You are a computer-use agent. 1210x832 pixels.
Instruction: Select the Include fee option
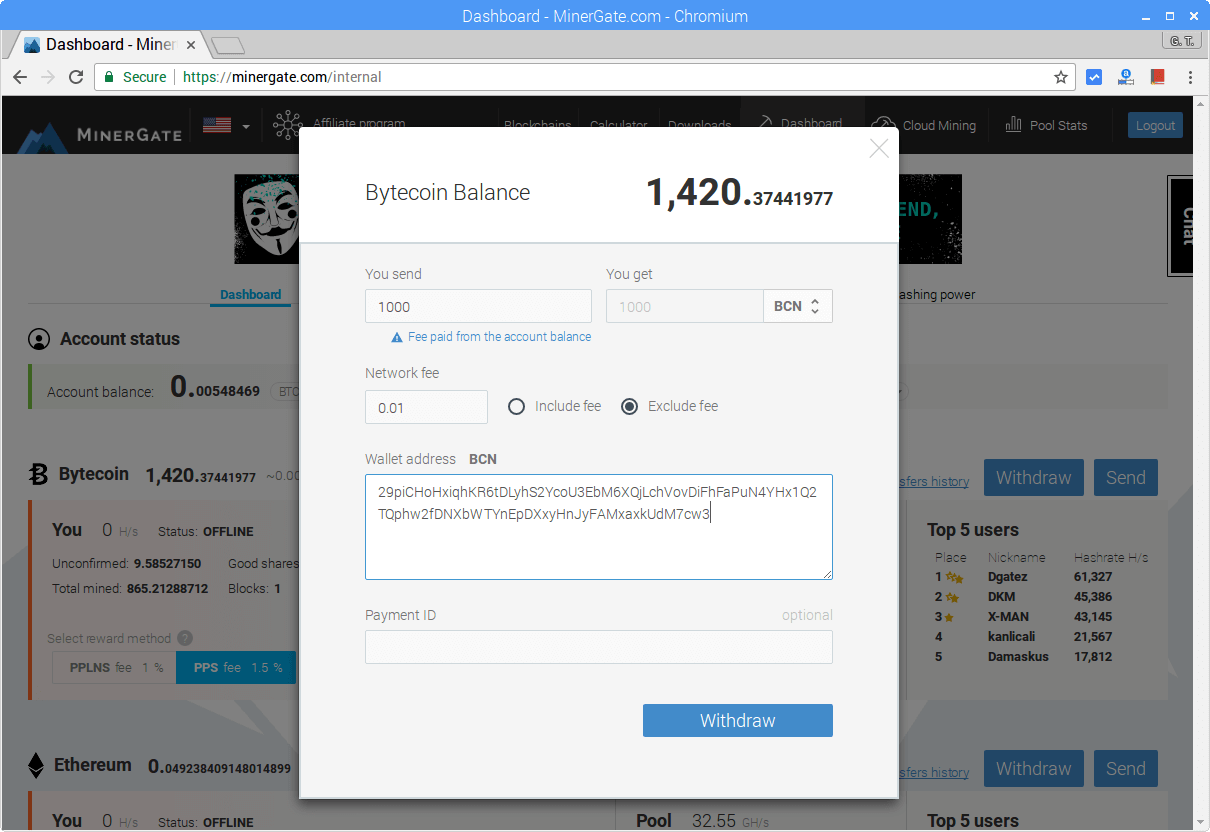(516, 406)
